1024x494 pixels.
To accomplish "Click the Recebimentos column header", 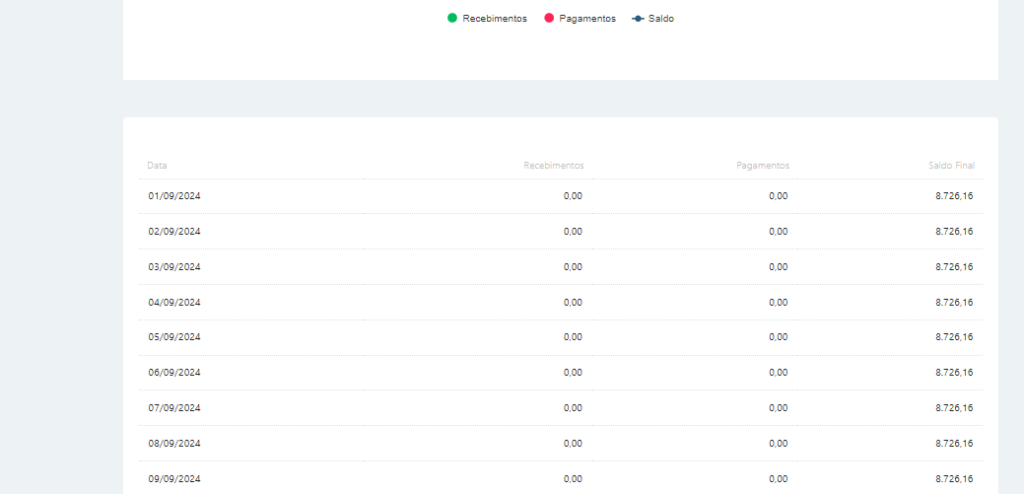I will coord(553,165).
